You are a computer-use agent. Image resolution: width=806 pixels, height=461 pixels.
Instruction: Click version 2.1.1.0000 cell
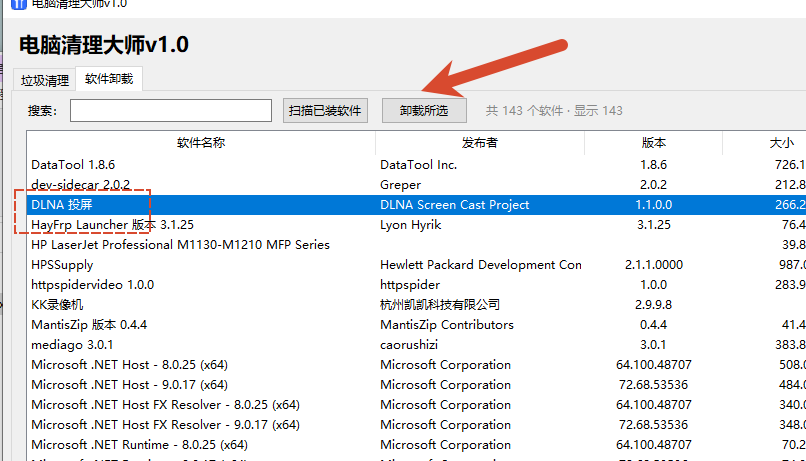[653, 265]
